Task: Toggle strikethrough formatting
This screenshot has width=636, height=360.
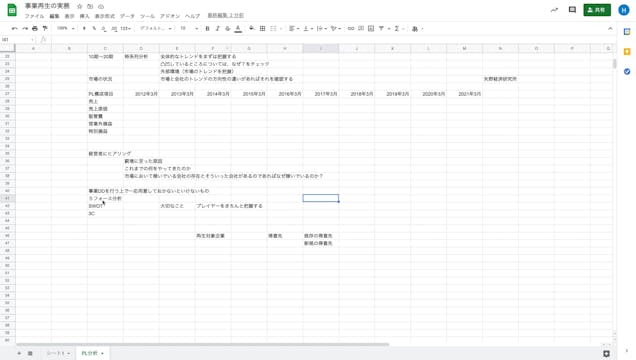Action: pos(228,28)
